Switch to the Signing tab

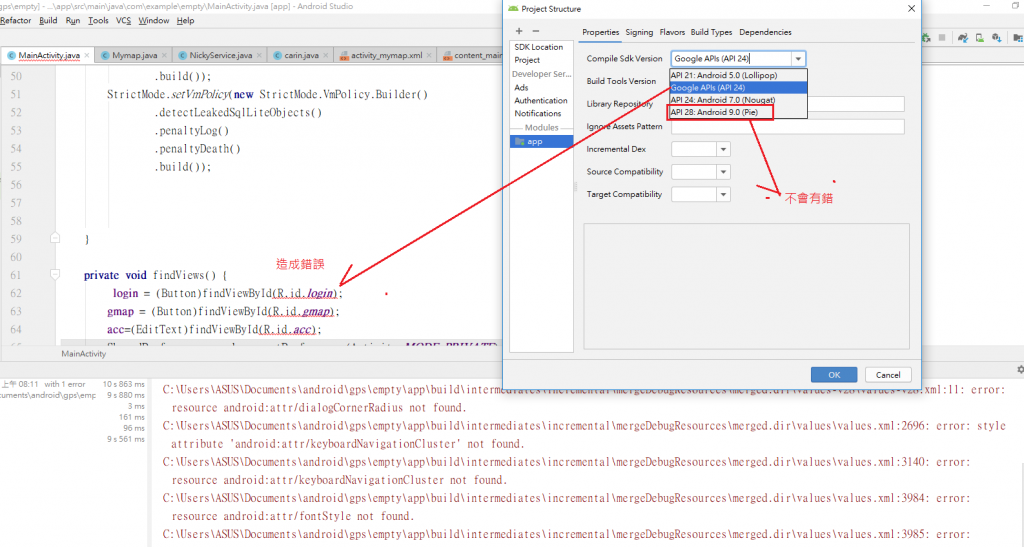(x=639, y=32)
